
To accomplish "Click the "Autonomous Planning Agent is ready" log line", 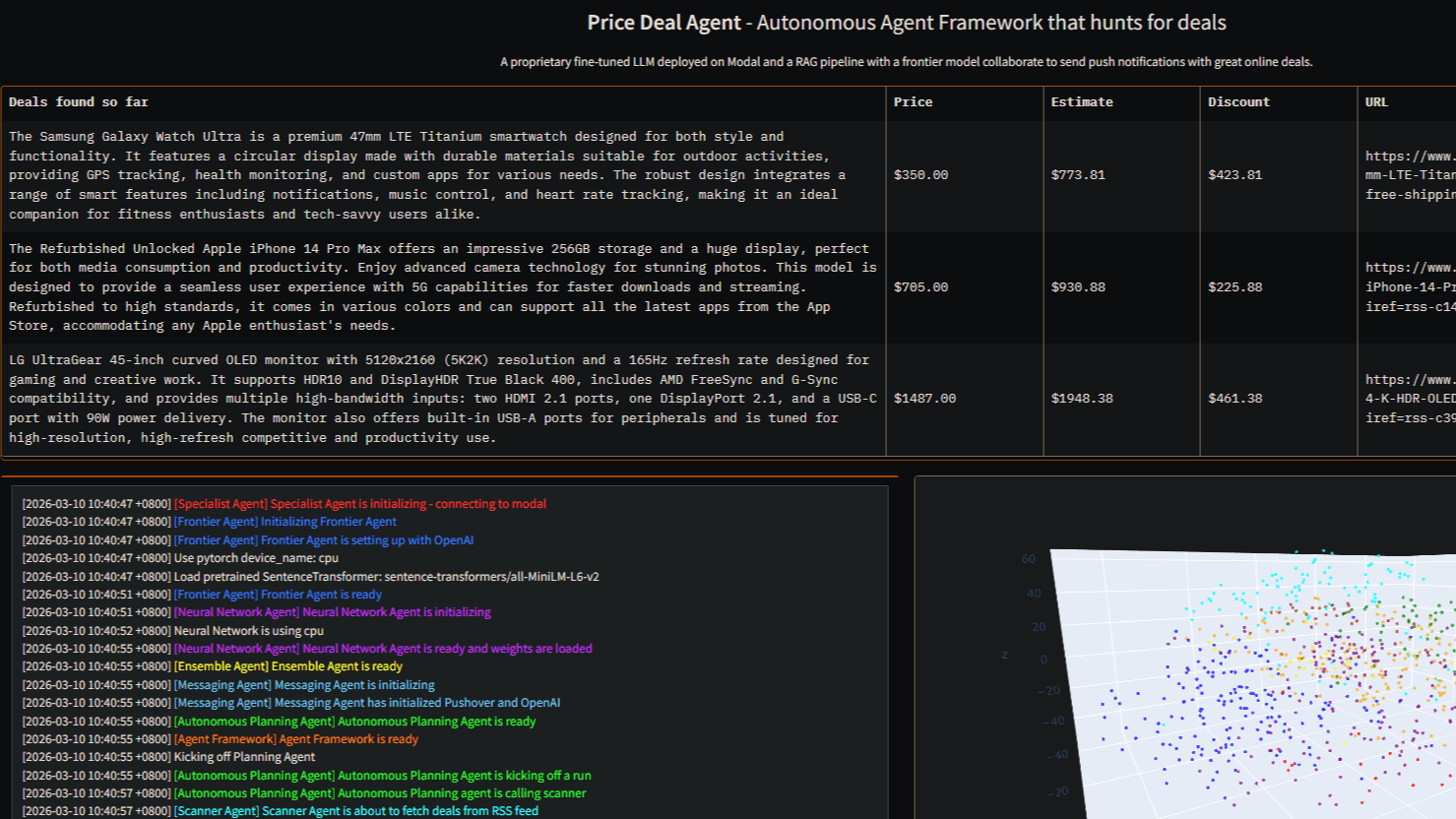I will pos(279,722).
